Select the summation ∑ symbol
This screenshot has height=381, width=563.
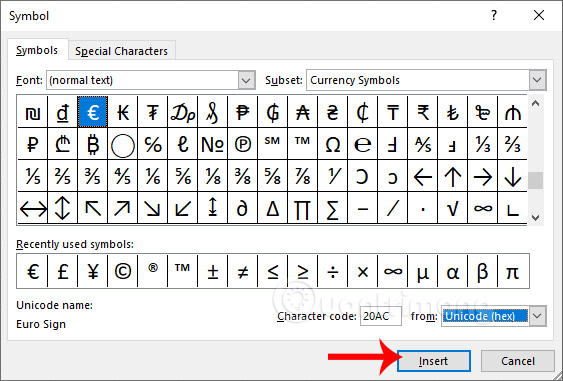click(332, 208)
